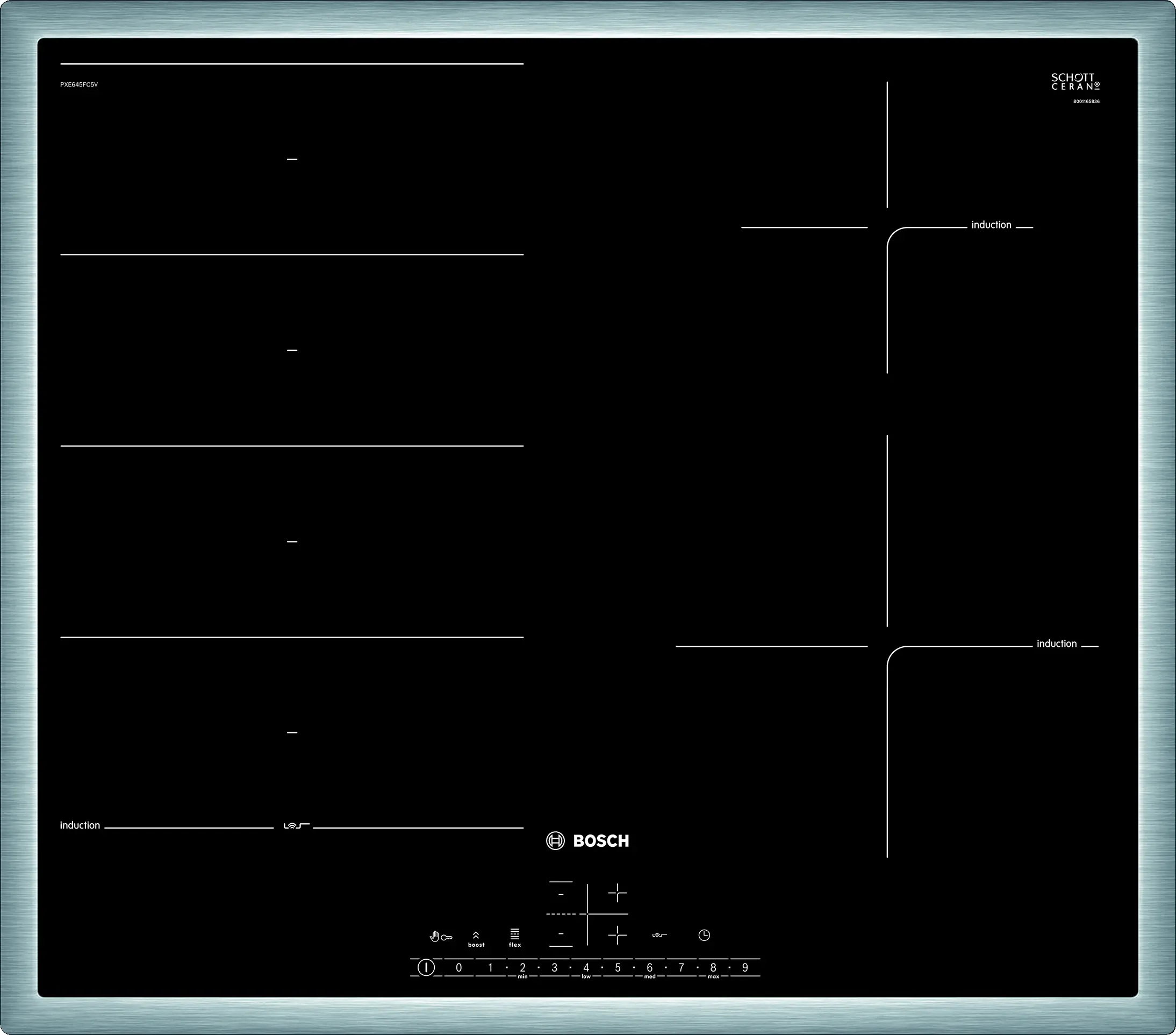Tap the timer clock icon

[x=704, y=936]
